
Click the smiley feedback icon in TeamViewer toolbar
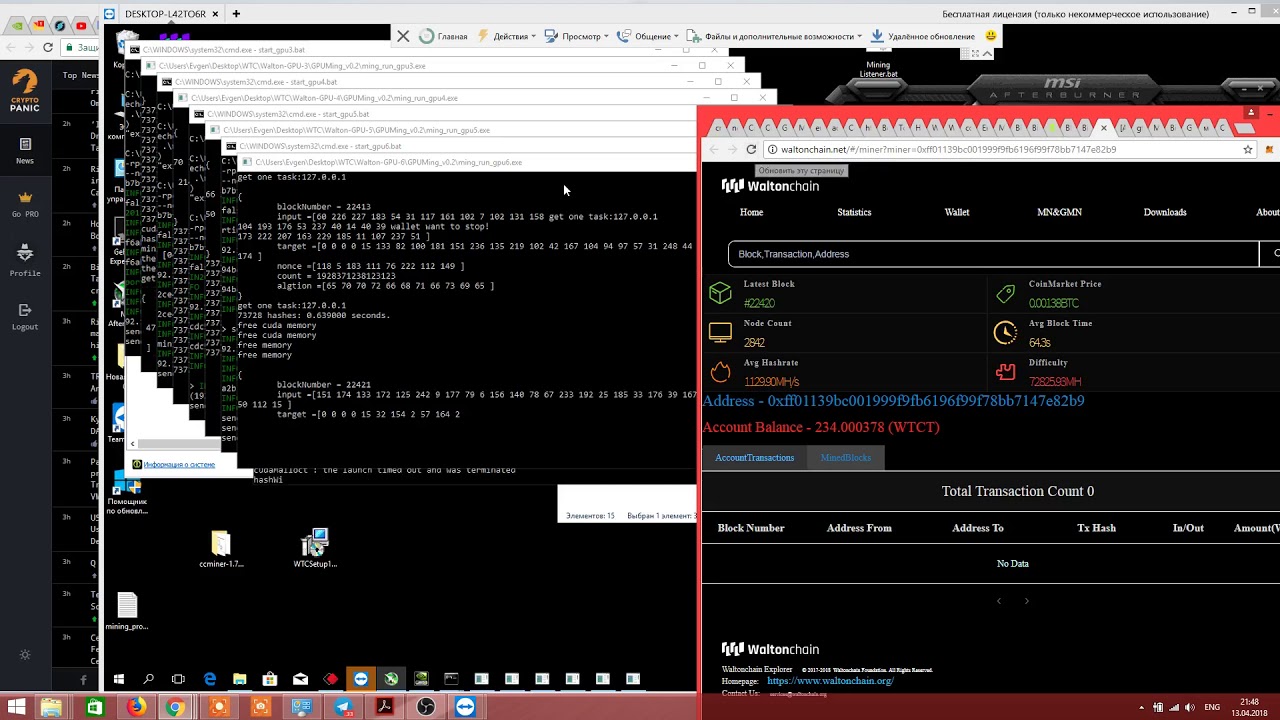tap(991, 36)
